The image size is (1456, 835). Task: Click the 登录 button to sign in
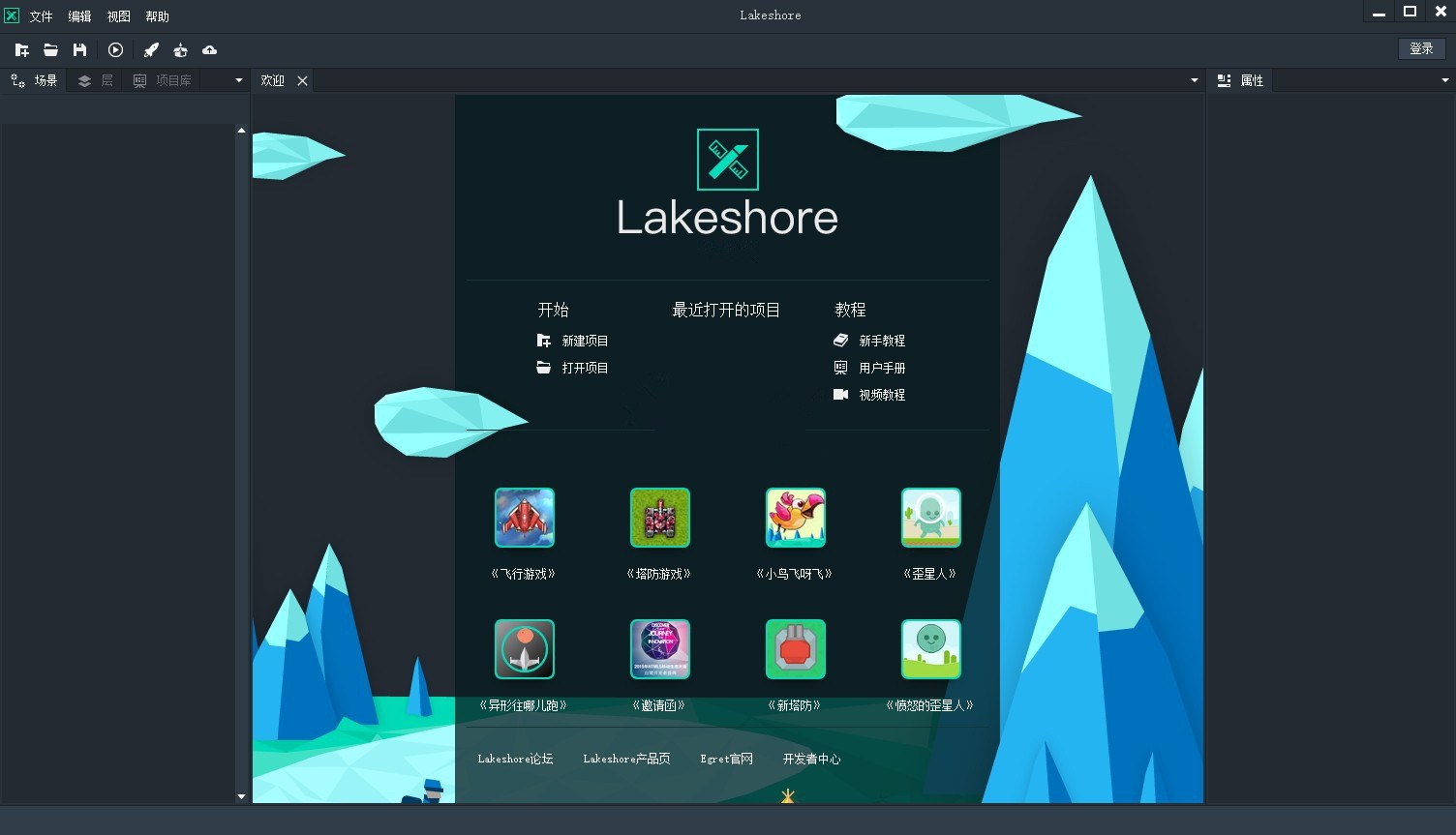click(x=1421, y=48)
